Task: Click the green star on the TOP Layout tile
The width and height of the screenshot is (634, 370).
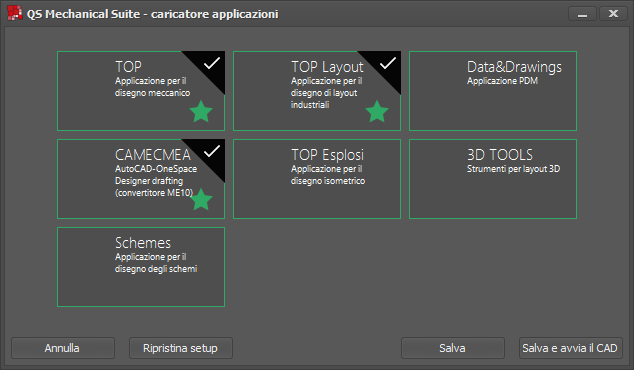Action: click(377, 112)
